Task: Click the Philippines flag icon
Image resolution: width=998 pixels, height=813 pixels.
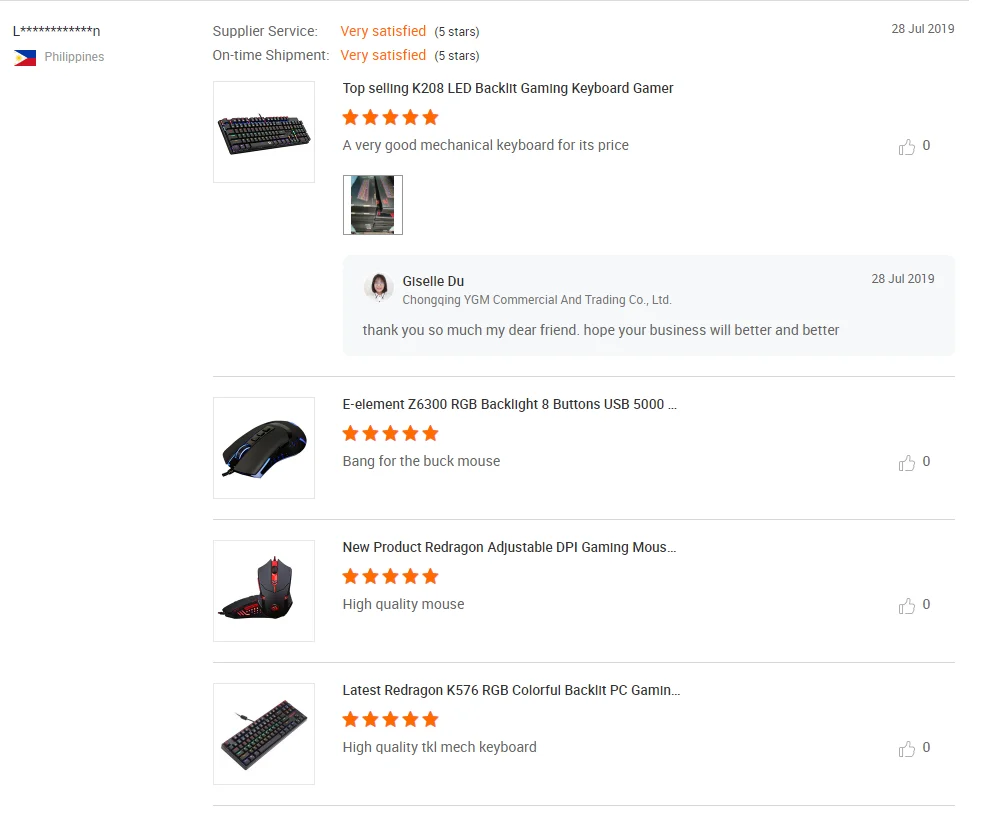Action: pos(25,58)
